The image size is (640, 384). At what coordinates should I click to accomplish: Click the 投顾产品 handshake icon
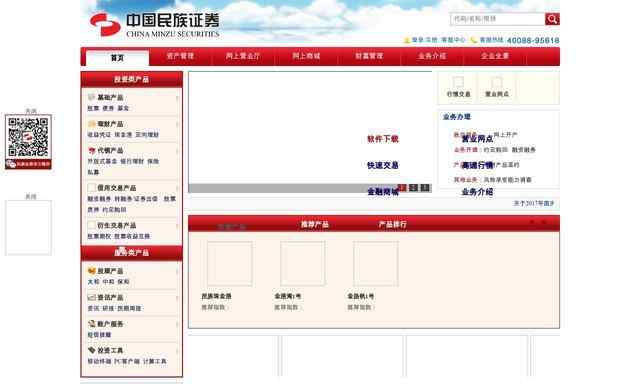pyautogui.click(x=91, y=271)
